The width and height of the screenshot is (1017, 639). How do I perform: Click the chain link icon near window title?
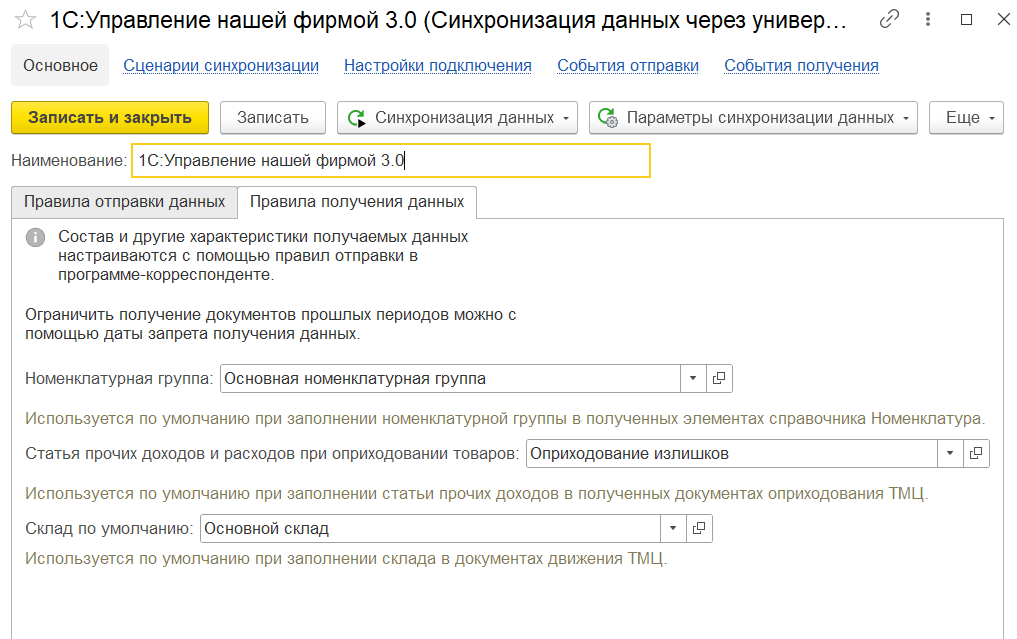pyautogui.click(x=890, y=19)
